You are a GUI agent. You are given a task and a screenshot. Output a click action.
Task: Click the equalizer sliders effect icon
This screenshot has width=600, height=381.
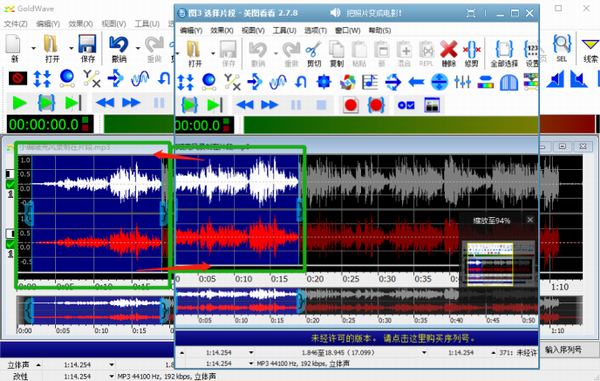(462, 81)
